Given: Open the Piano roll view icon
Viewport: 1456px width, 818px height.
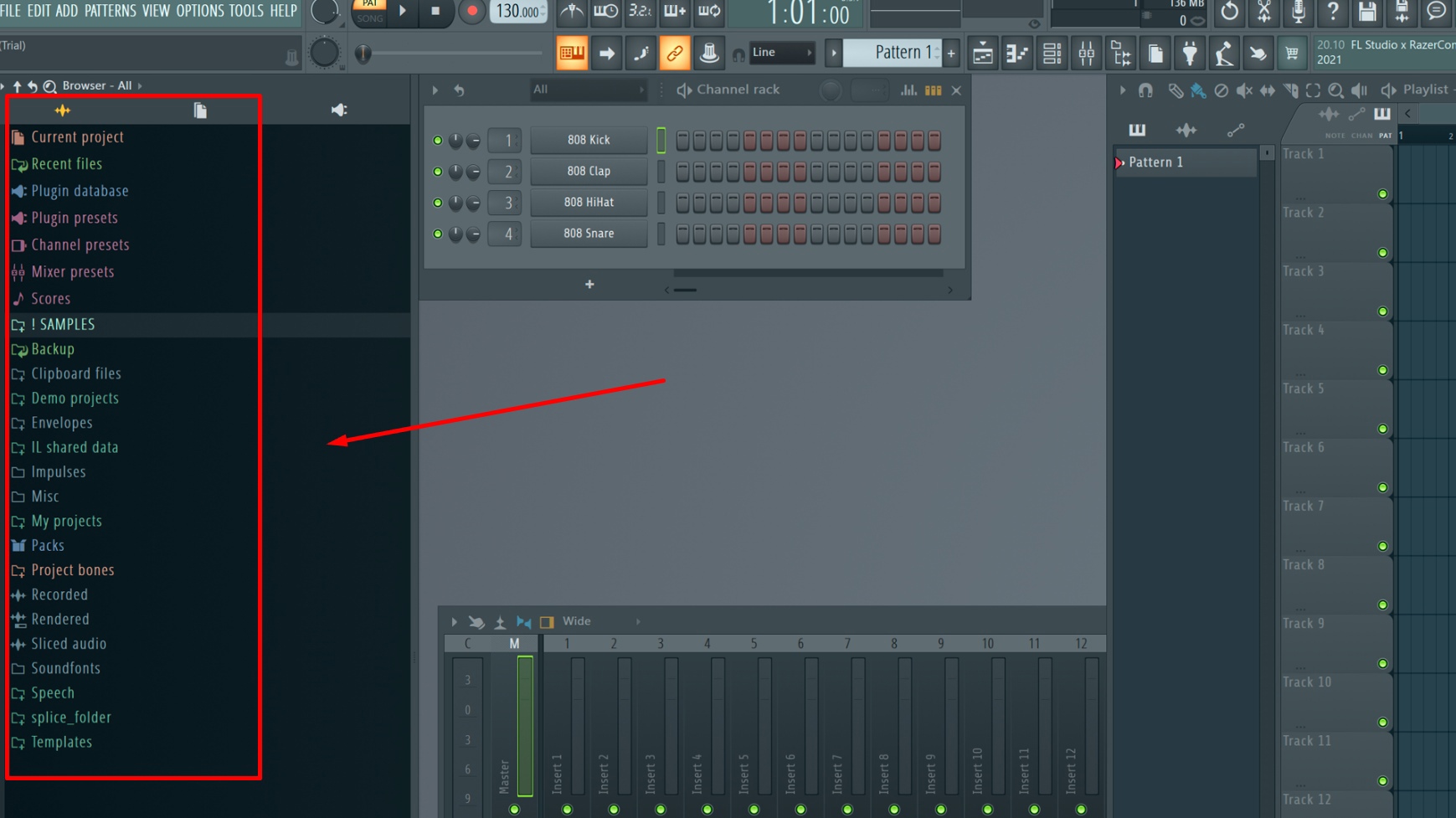Looking at the screenshot, I should [x=1017, y=54].
